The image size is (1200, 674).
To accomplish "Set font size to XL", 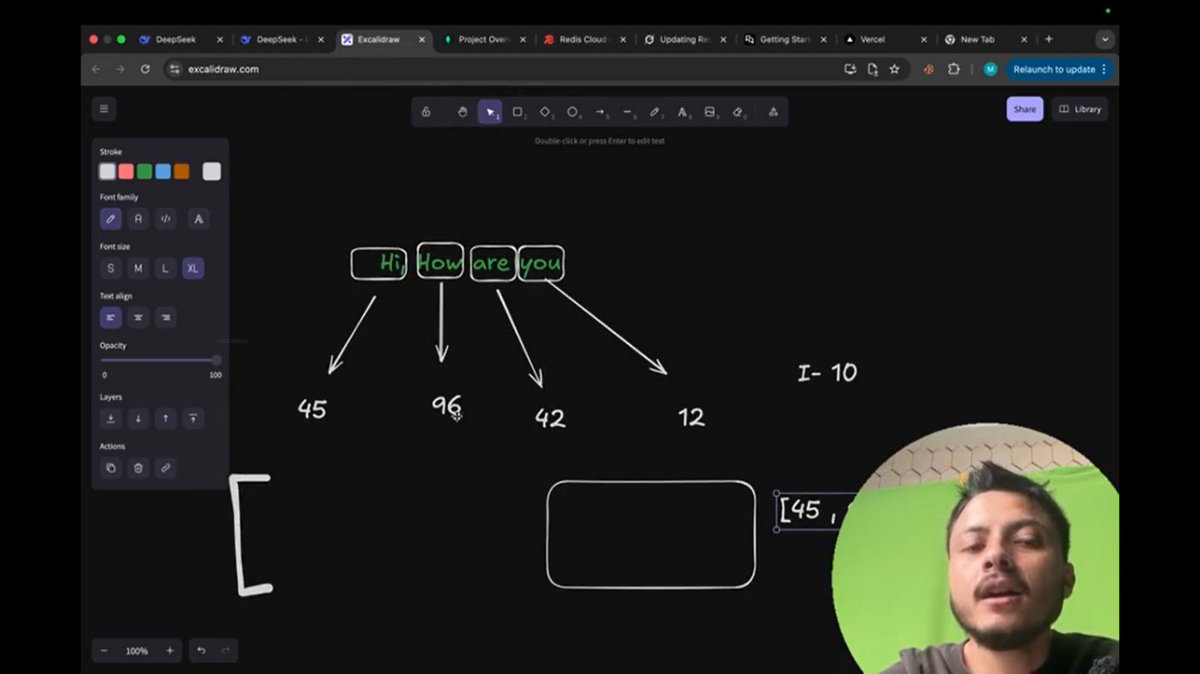I will (x=193, y=268).
